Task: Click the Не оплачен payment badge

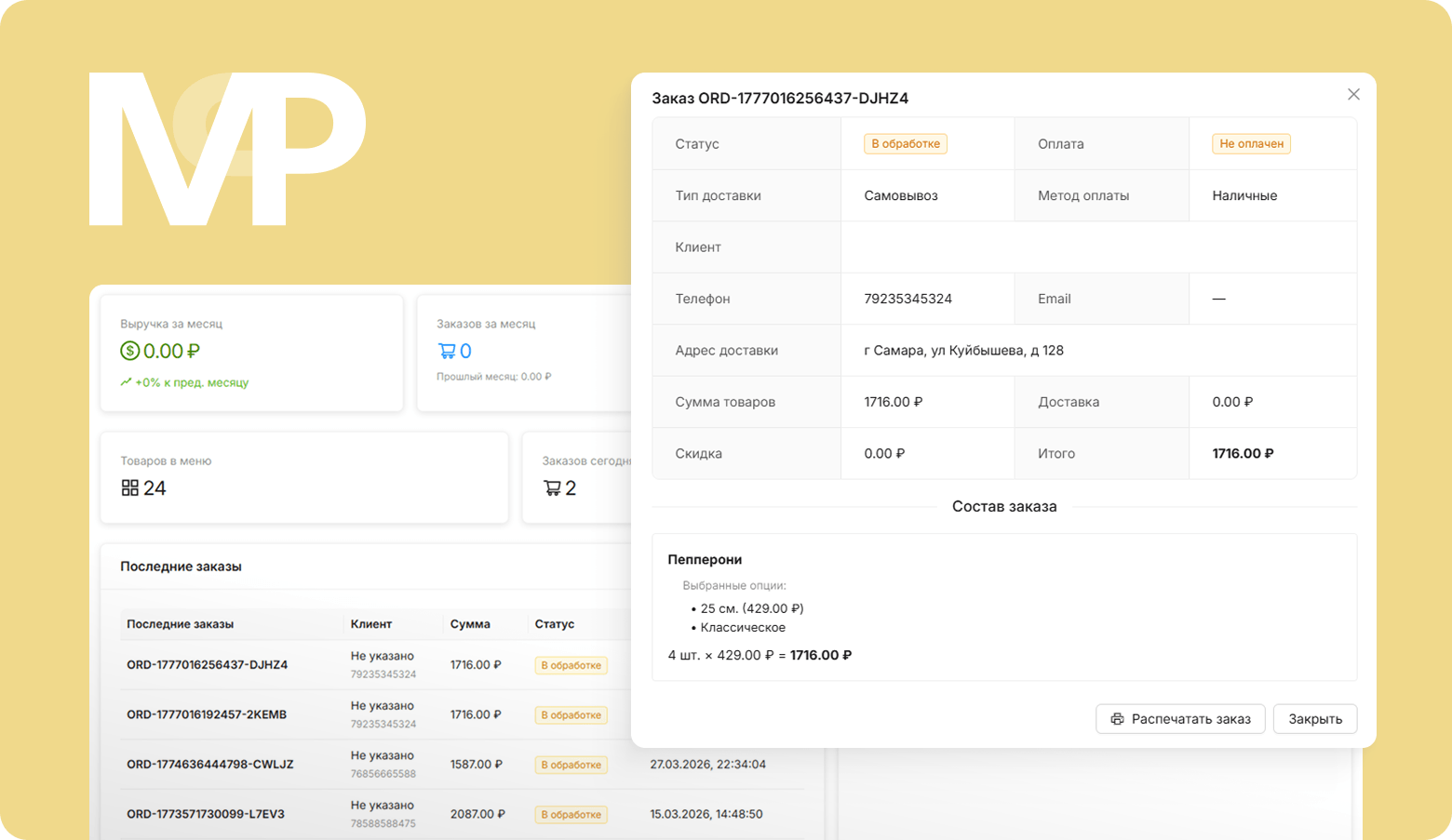Action: 1251,144
